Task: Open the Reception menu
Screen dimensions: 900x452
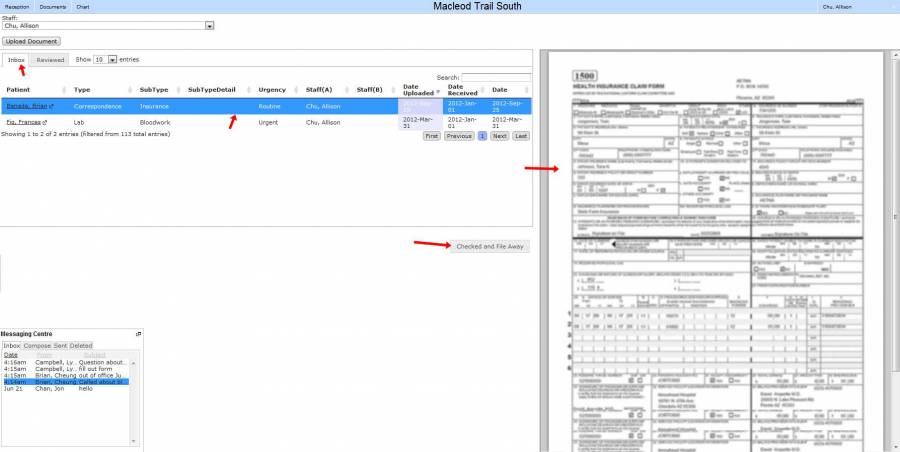Action: click(17, 6)
